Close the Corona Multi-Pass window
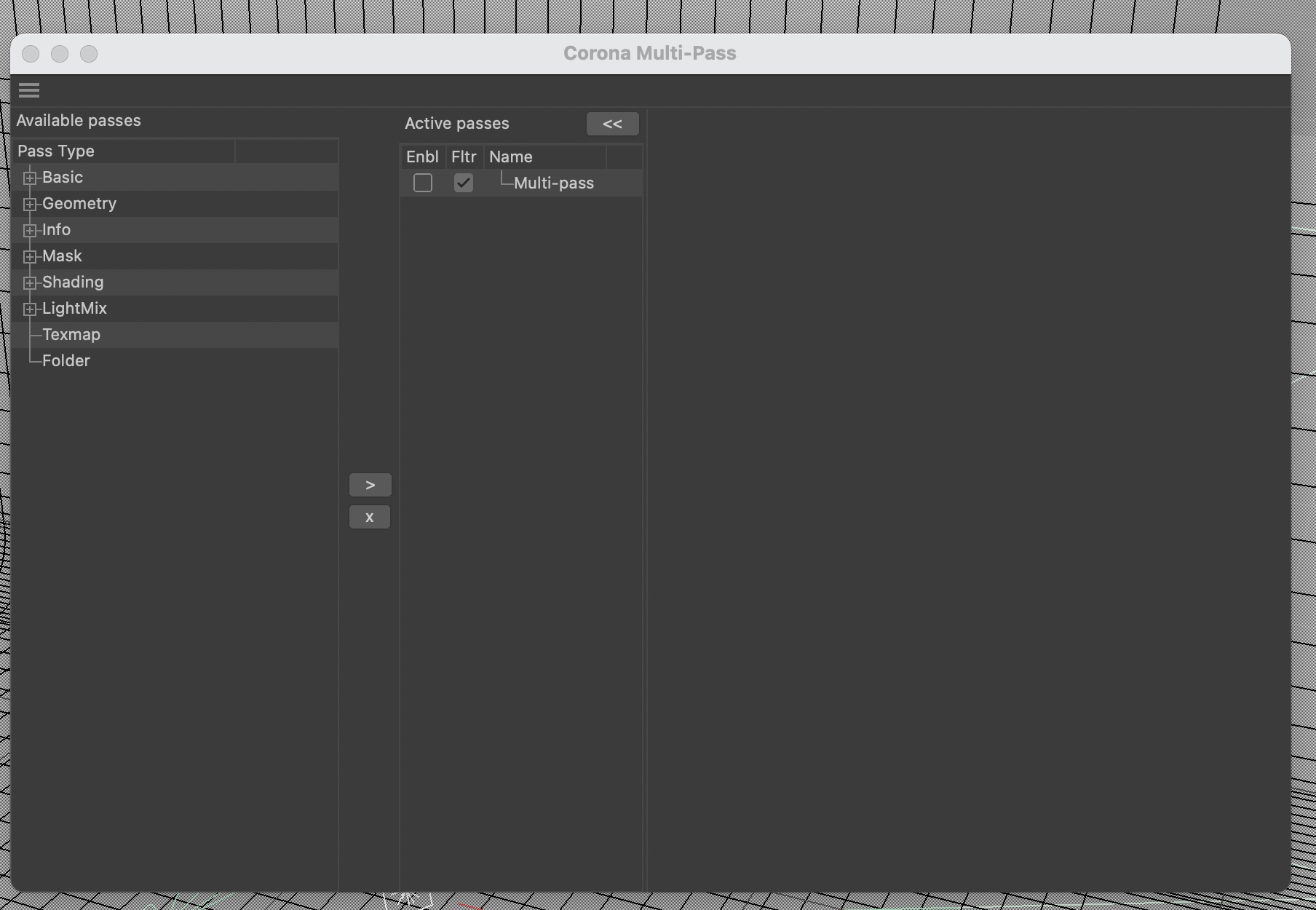The image size is (1316, 910). [31, 54]
